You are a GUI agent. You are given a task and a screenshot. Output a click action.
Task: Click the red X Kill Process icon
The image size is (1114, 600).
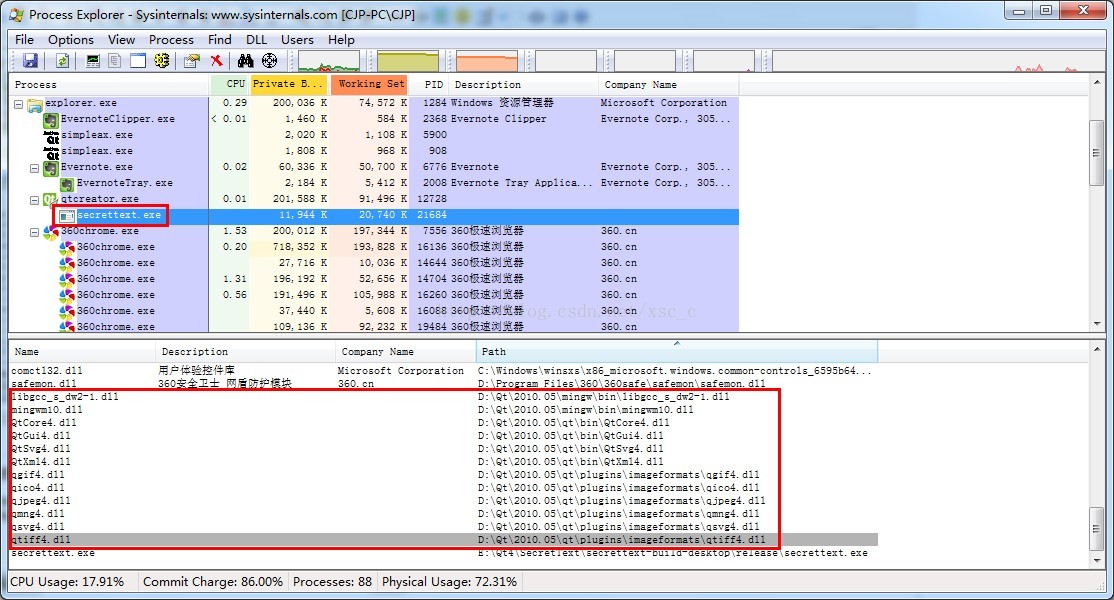click(216, 61)
